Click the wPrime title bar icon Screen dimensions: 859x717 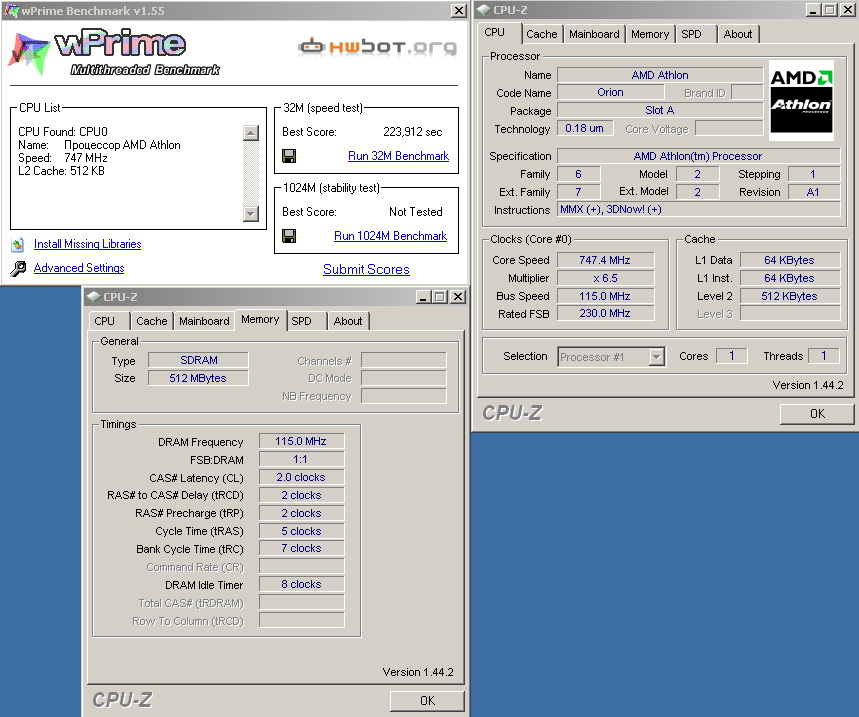coord(11,10)
